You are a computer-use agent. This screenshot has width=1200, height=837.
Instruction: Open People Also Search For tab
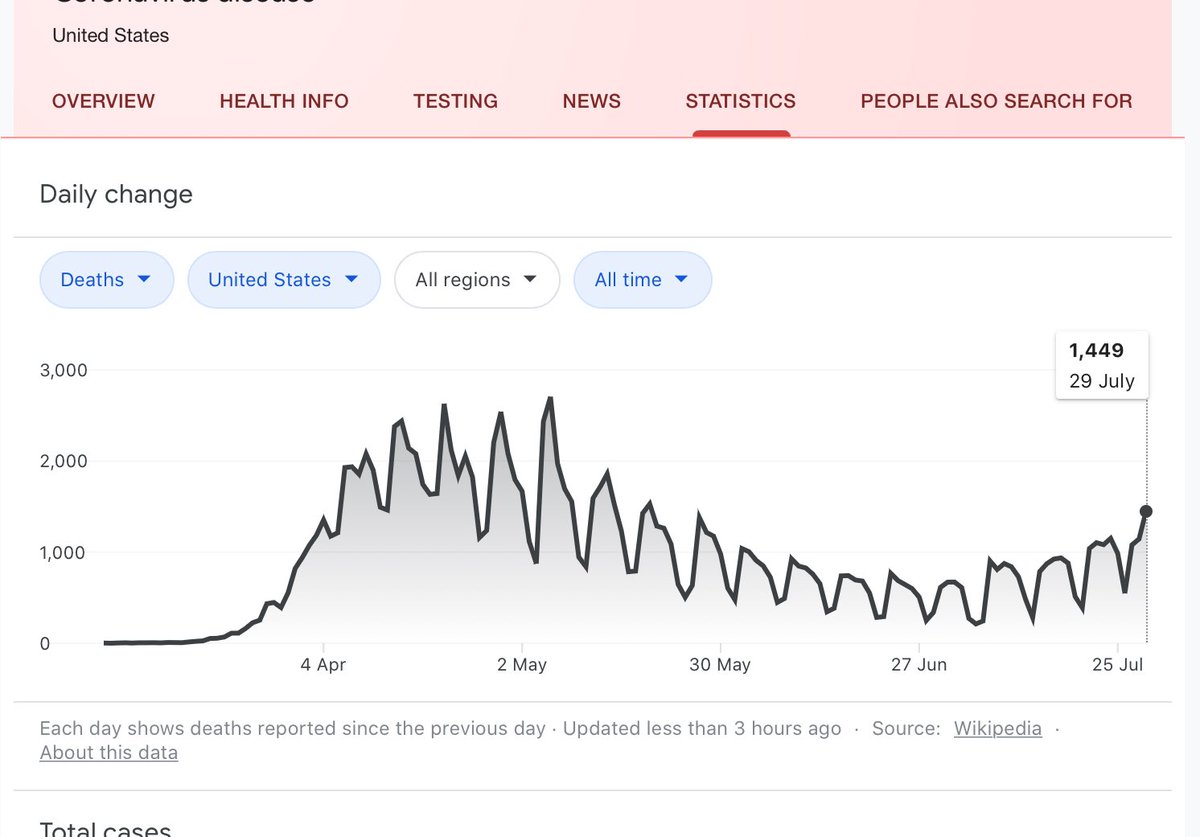tap(996, 101)
